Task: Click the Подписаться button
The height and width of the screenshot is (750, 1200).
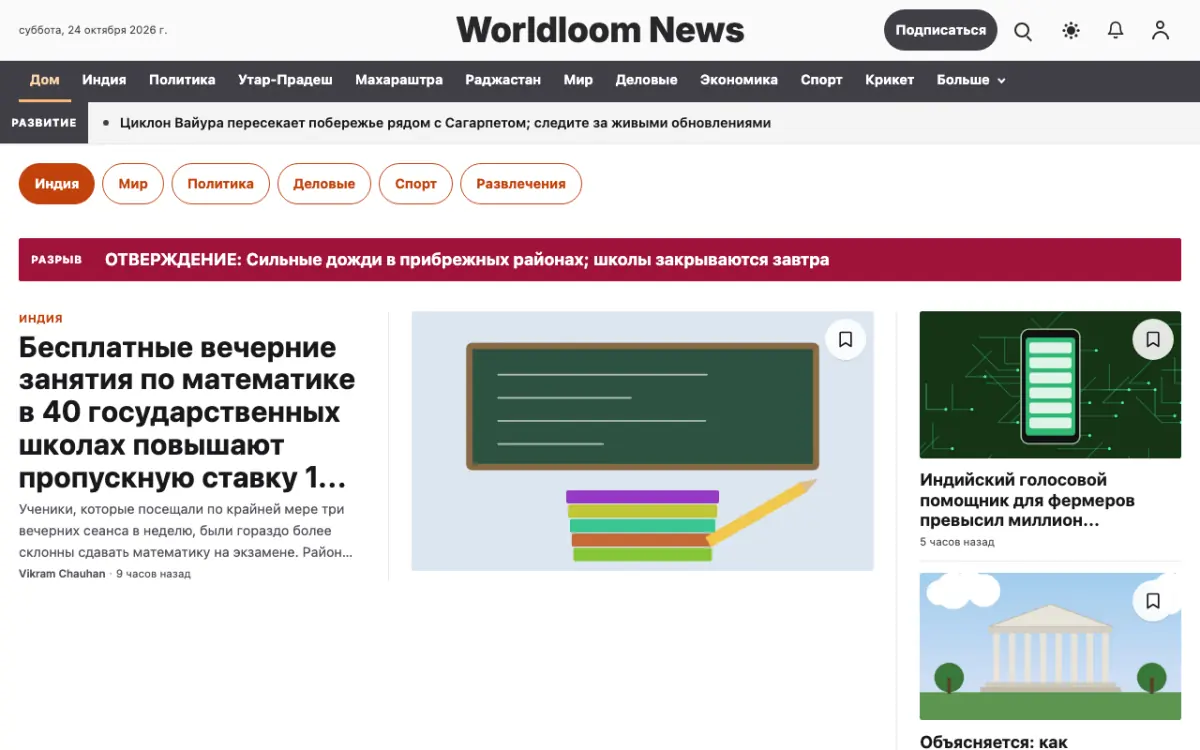Action: (x=940, y=30)
